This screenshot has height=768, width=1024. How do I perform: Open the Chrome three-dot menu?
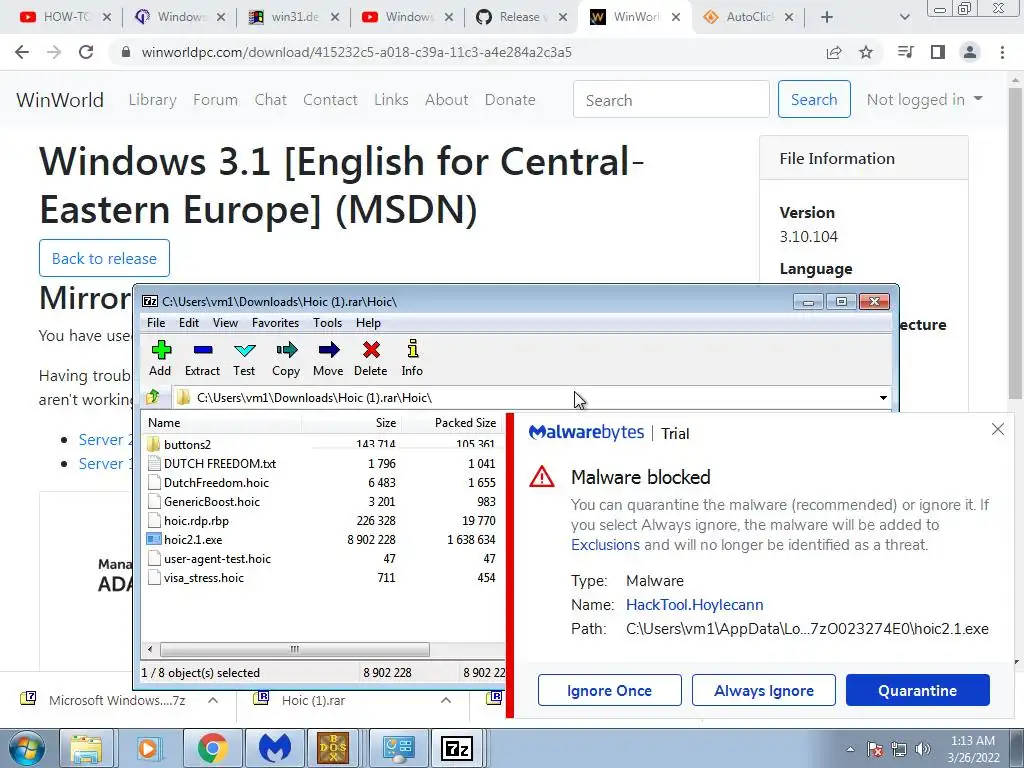click(1002, 52)
